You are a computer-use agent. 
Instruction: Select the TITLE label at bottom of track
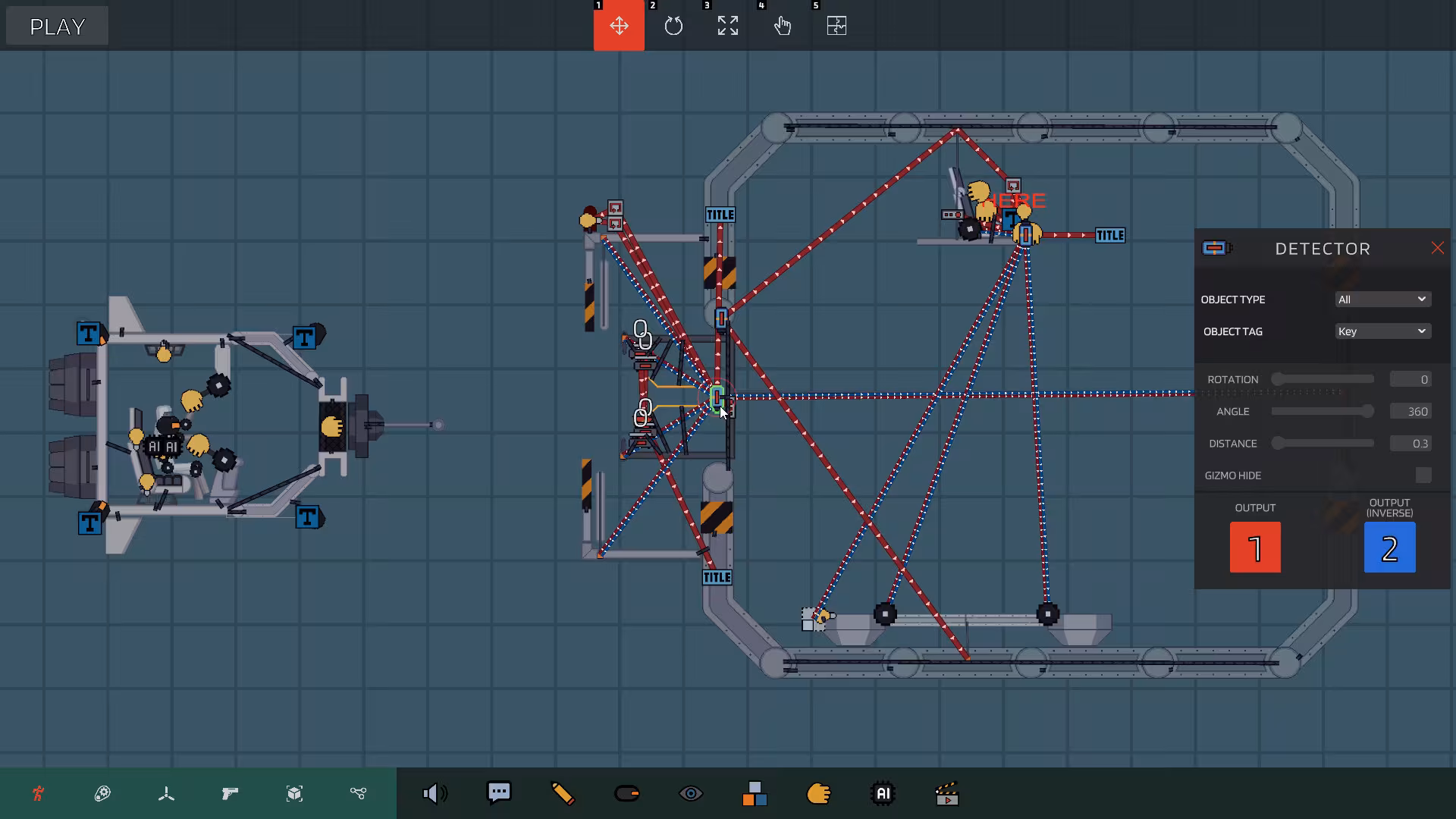[717, 578]
